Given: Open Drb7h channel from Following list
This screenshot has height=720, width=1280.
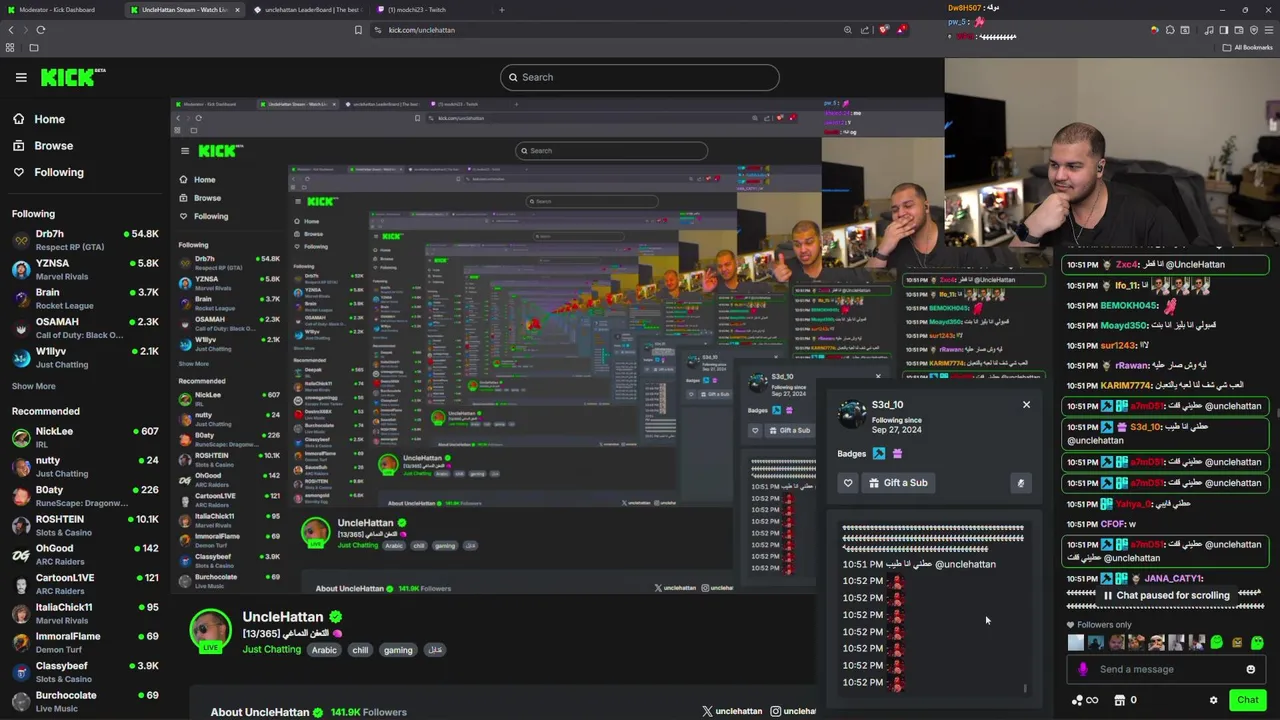Looking at the screenshot, I should 85,239.
